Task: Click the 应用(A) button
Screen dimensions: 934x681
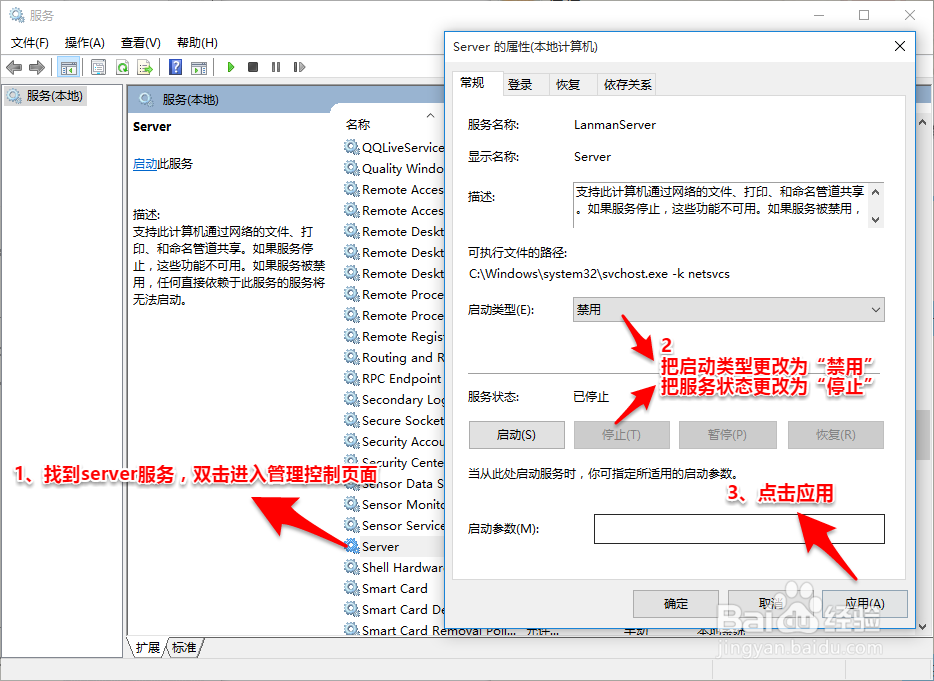Action: tap(866, 604)
